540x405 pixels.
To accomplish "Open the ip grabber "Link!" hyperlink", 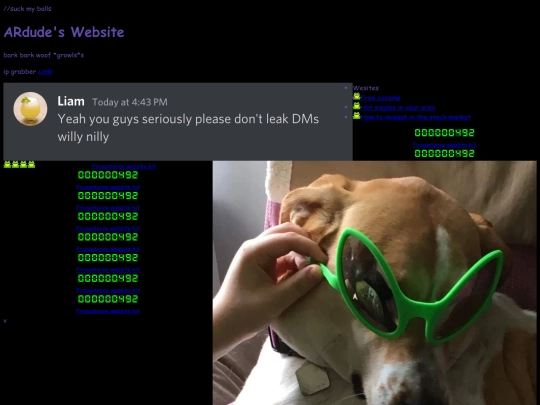I will coord(45,72).
